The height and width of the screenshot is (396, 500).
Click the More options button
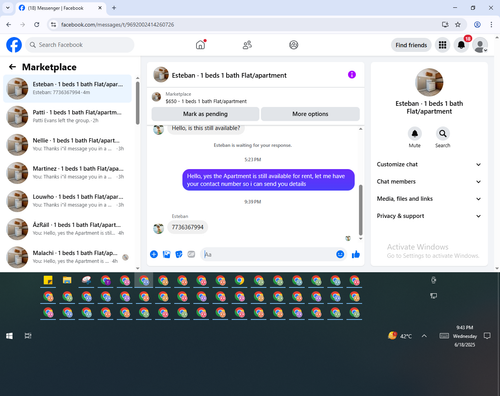click(310, 114)
